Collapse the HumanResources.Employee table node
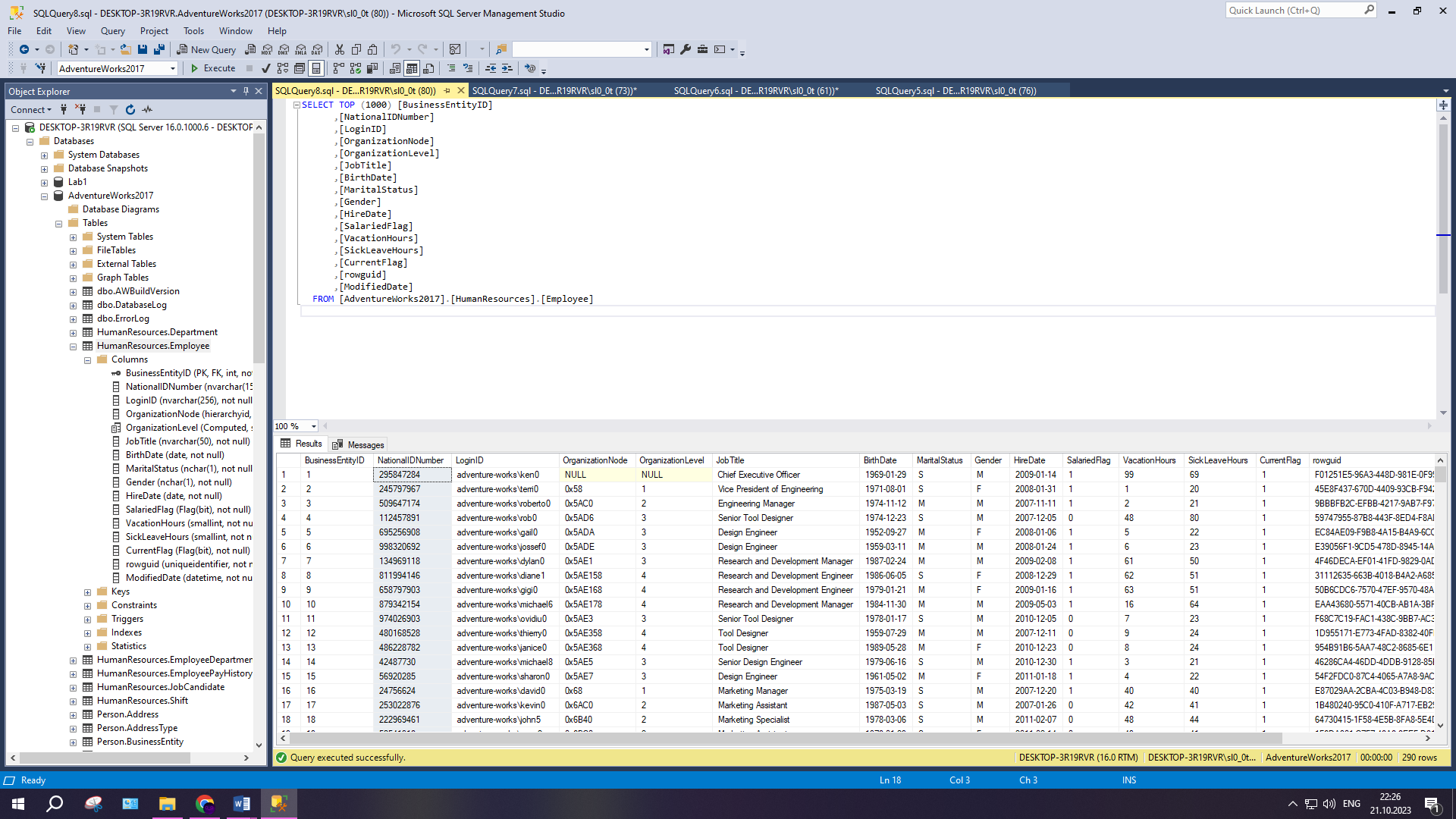 tap(74, 347)
